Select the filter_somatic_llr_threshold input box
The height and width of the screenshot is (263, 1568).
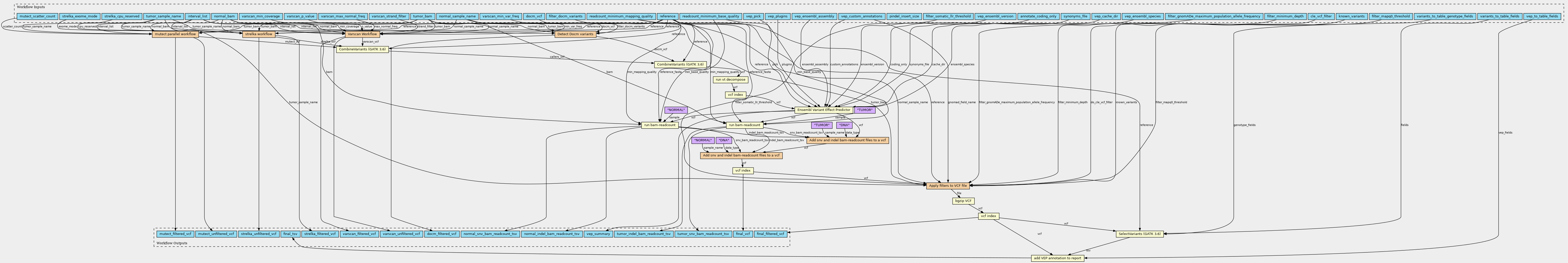point(948,16)
